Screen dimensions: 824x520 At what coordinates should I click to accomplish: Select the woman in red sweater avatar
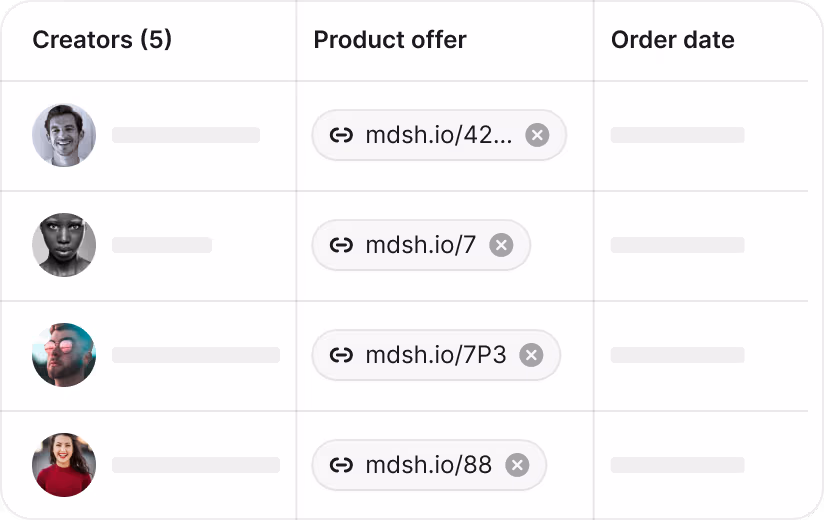64,465
